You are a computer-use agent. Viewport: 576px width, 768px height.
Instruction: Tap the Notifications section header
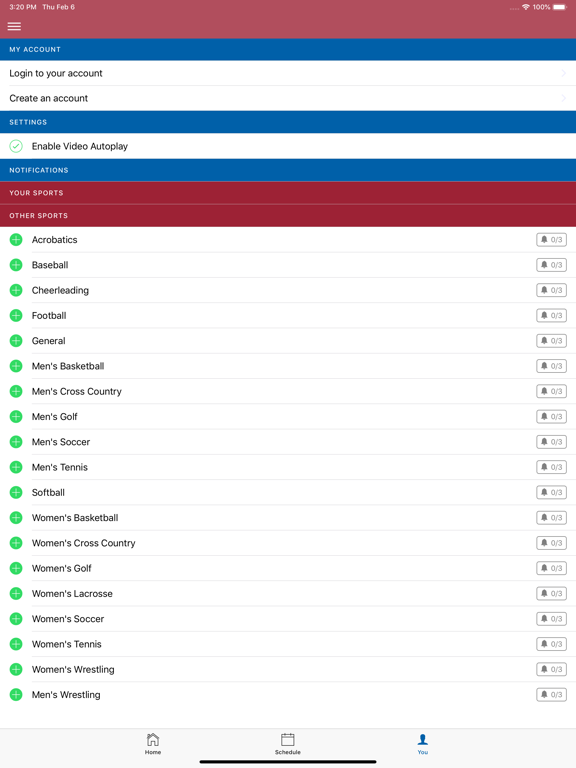[x=288, y=170]
